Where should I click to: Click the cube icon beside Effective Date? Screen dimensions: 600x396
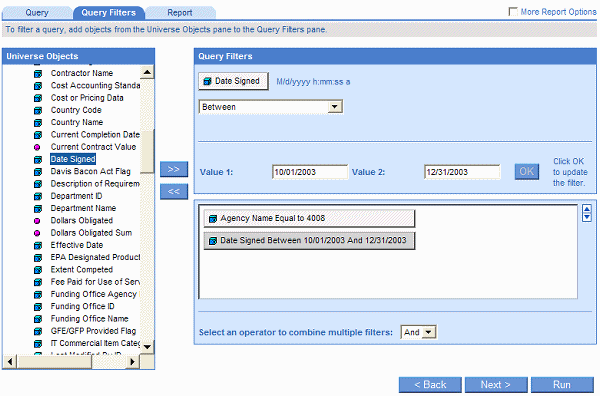click(x=38, y=246)
